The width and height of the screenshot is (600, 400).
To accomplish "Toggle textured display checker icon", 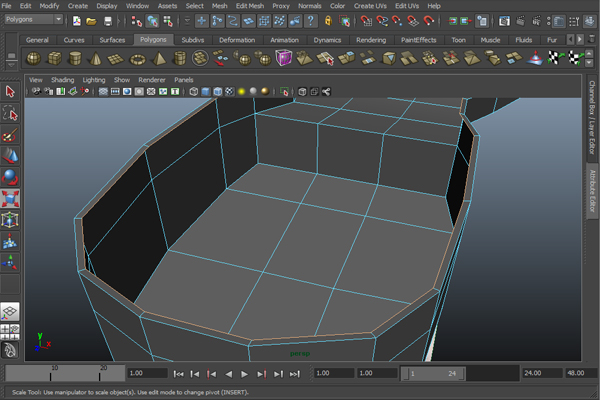I will [229, 91].
